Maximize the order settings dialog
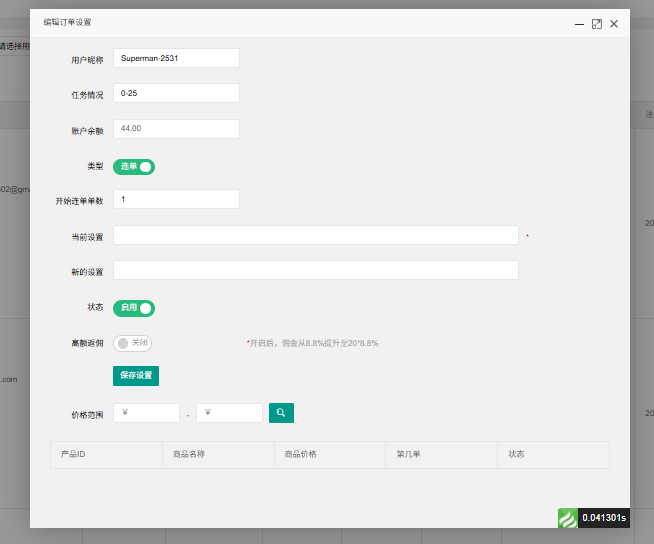This screenshot has height=544, width=654. pos(597,24)
